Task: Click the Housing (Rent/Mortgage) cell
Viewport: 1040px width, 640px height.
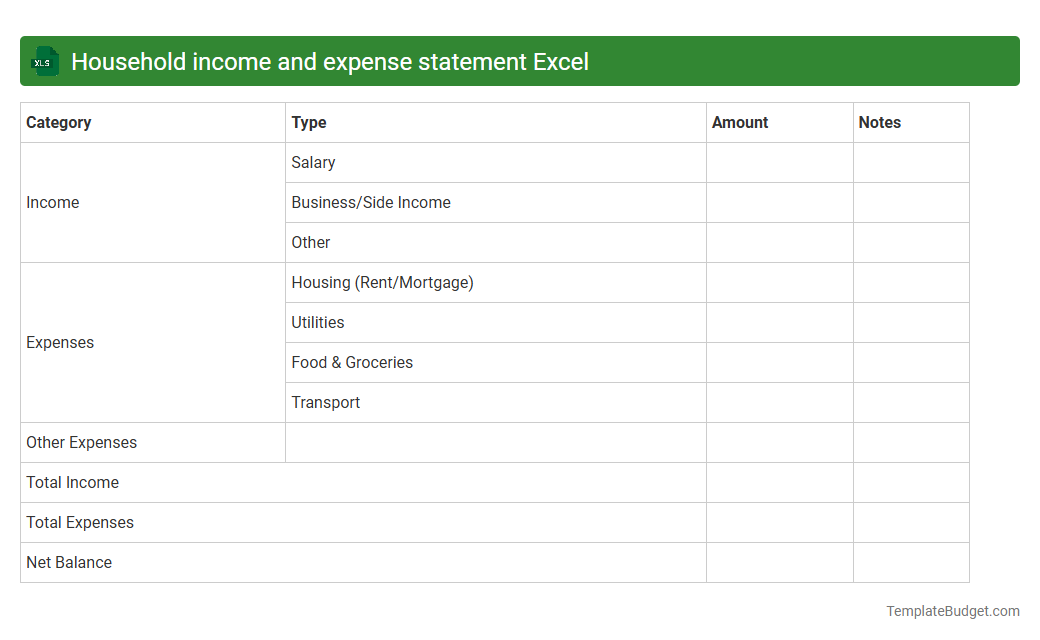Action: click(x=383, y=282)
